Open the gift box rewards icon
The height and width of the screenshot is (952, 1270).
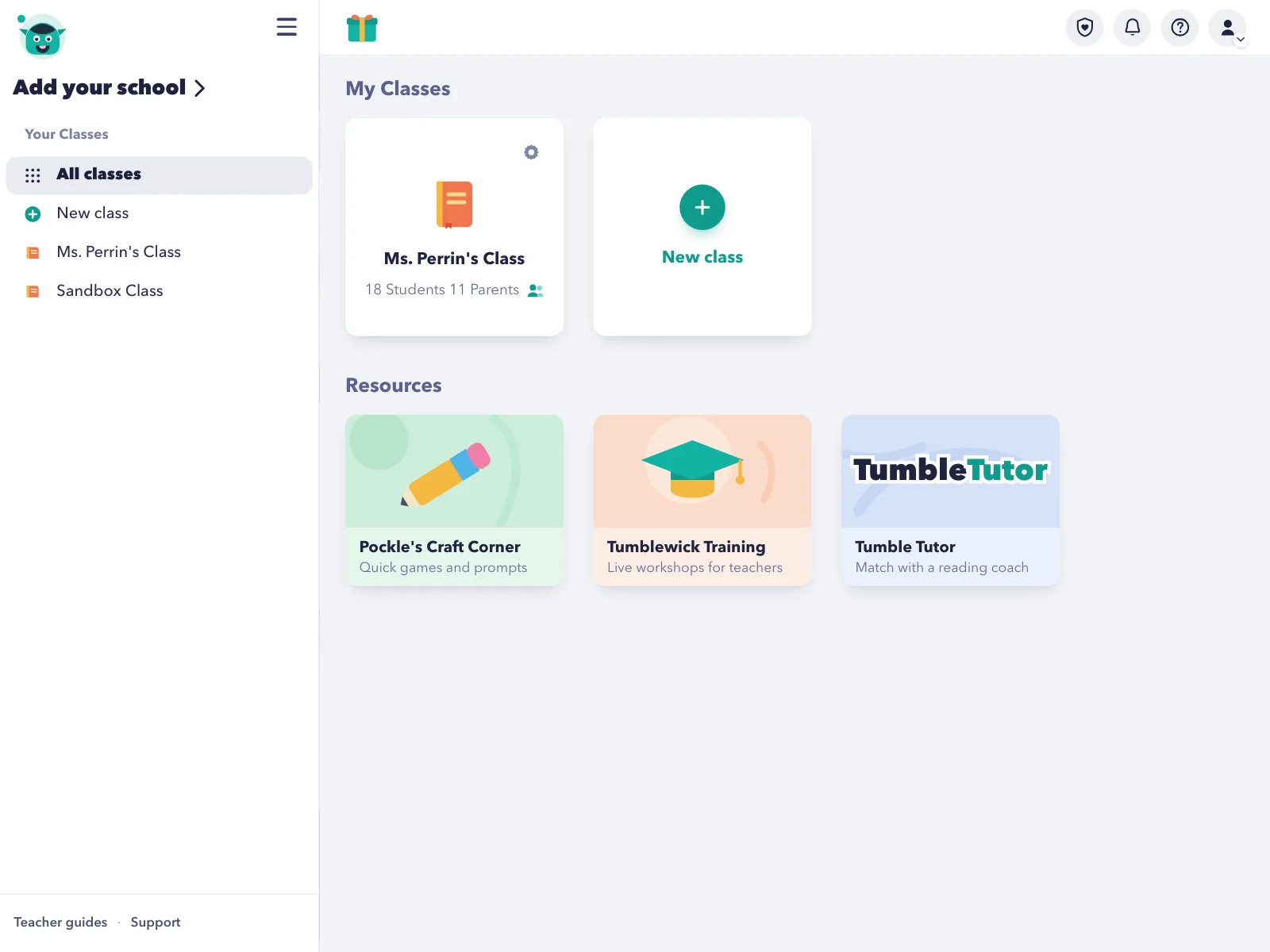pyautogui.click(x=362, y=29)
